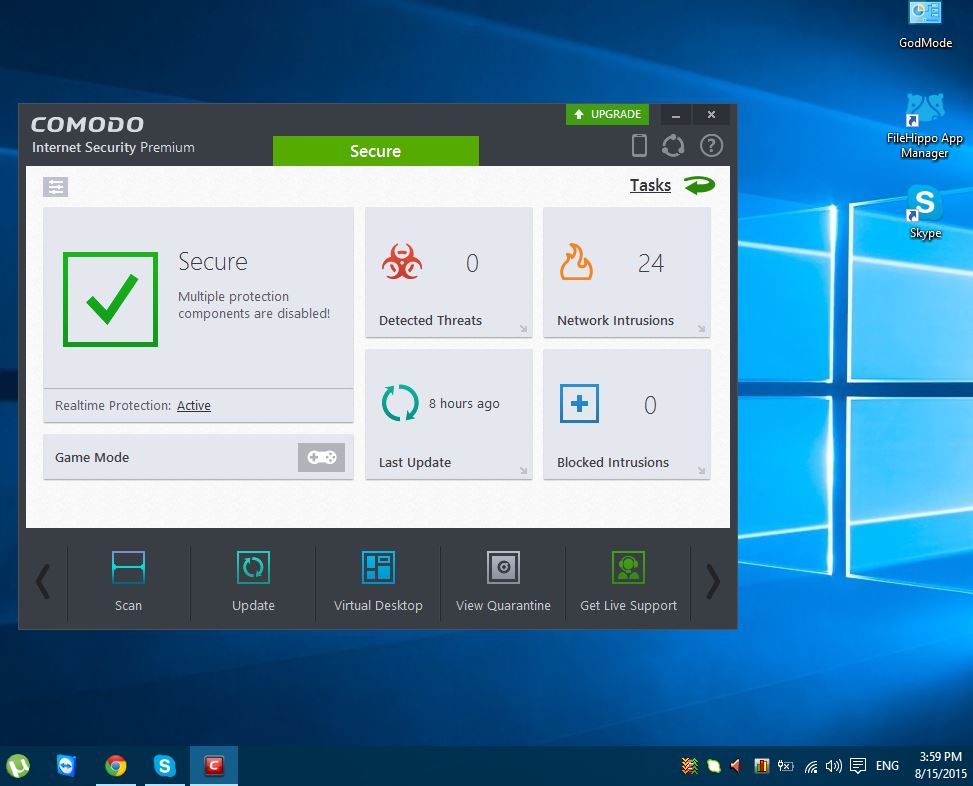
Task: Click the green UPGRADE button
Action: (x=607, y=114)
